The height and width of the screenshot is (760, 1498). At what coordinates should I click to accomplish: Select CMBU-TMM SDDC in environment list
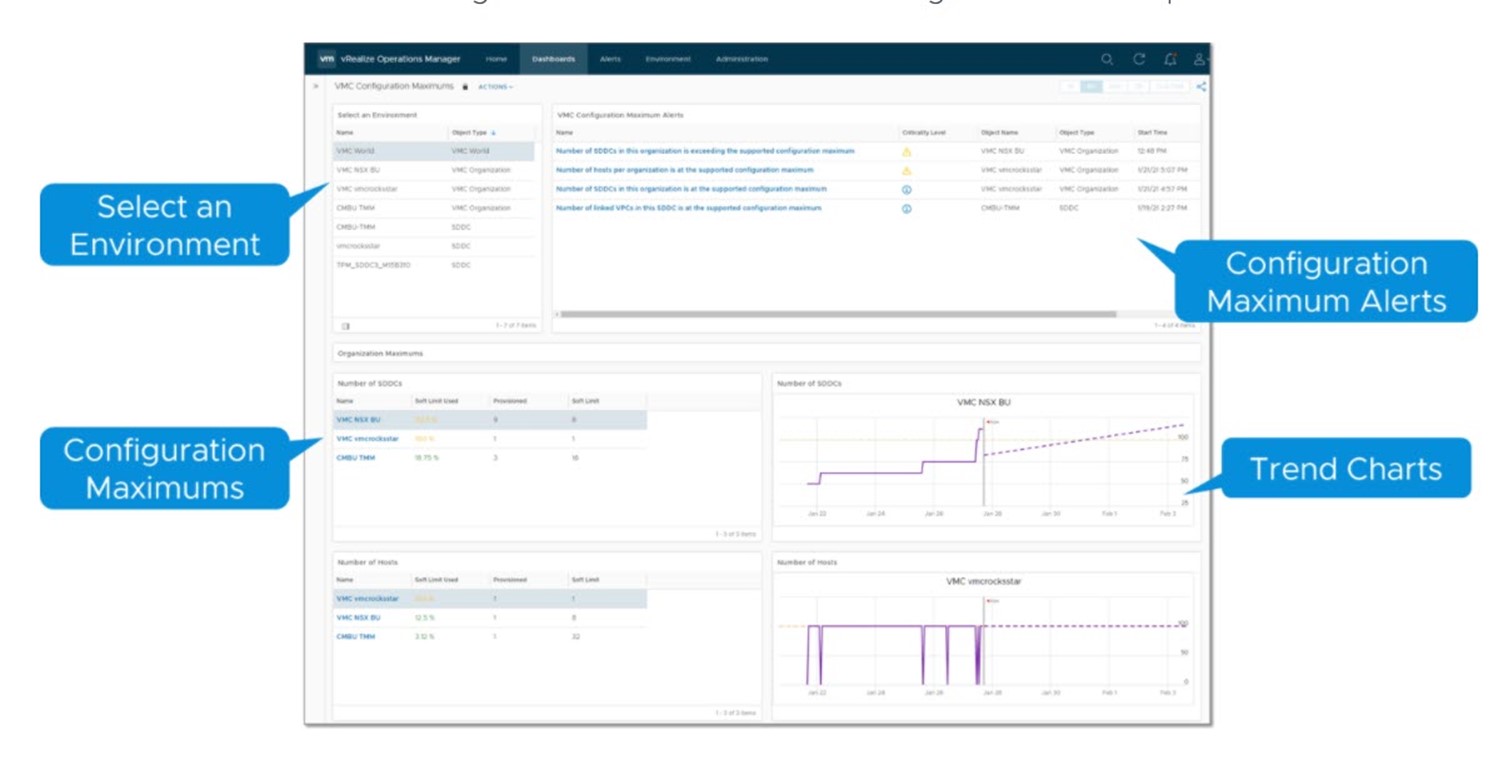point(434,227)
